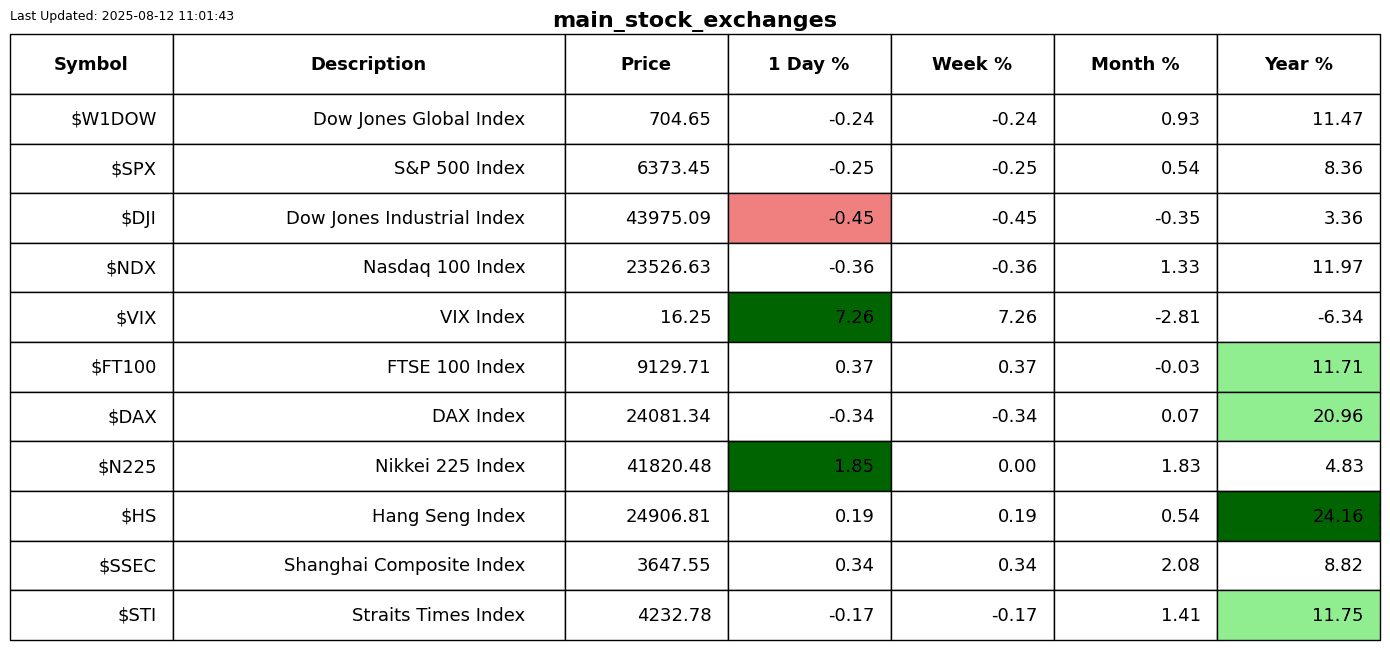The height and width of the screenshot is (650, 1390).
Task: Select the dark green 24.16 Hang Seng cell
Action: pyautogui.click(x=1298, y=516)
